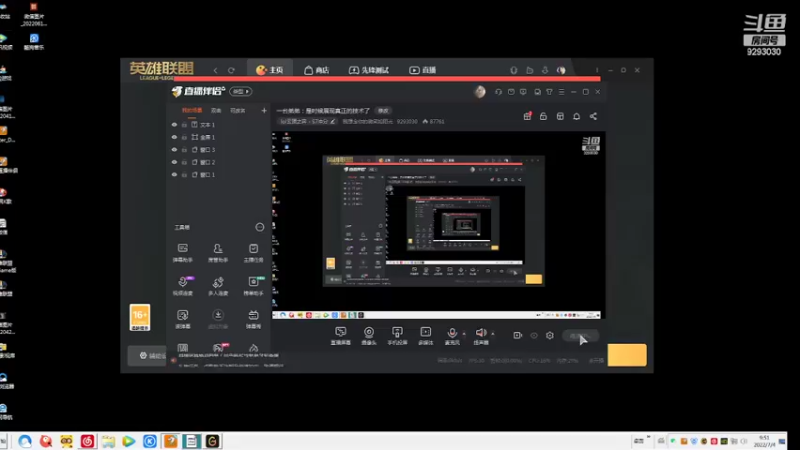Mute the 麦克风 microphone
This screenshot has height=450, width=800.
452,336
